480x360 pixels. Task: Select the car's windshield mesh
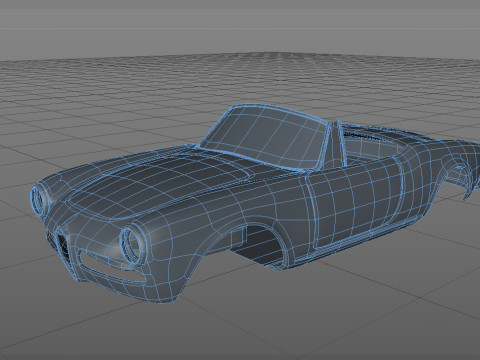pyautogui.click(x=264, y=137)
